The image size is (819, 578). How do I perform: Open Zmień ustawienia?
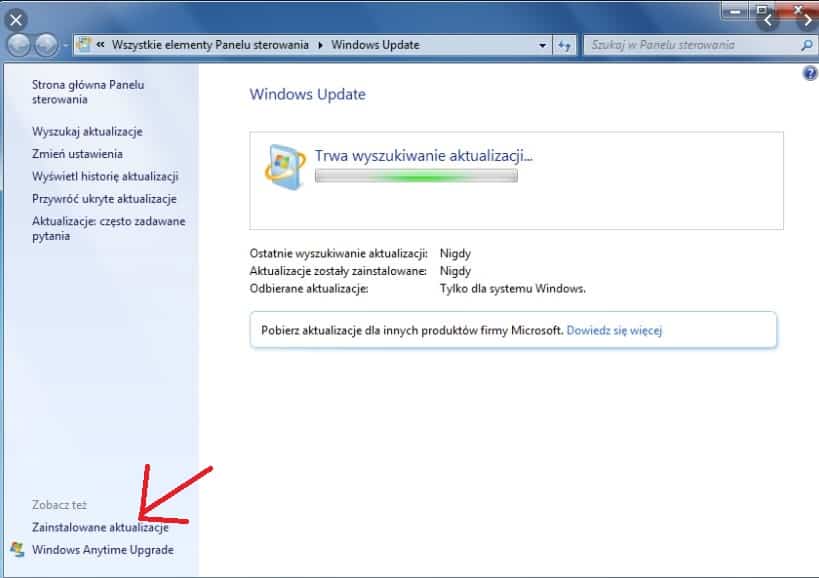pyautogui.click(x=77, y=154)
